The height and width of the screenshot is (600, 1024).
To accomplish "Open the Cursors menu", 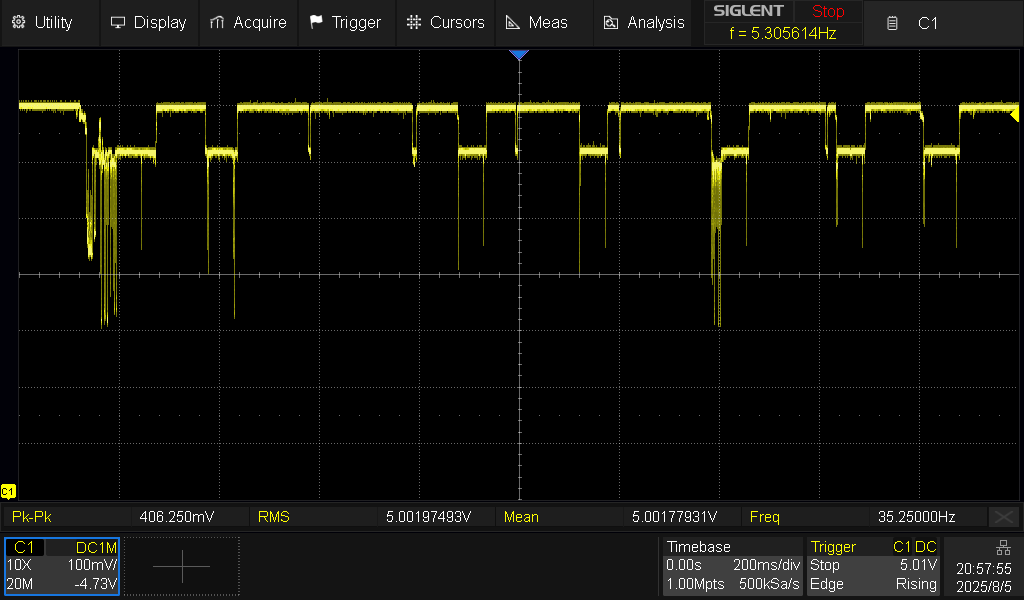I will (x=446, y=22).
